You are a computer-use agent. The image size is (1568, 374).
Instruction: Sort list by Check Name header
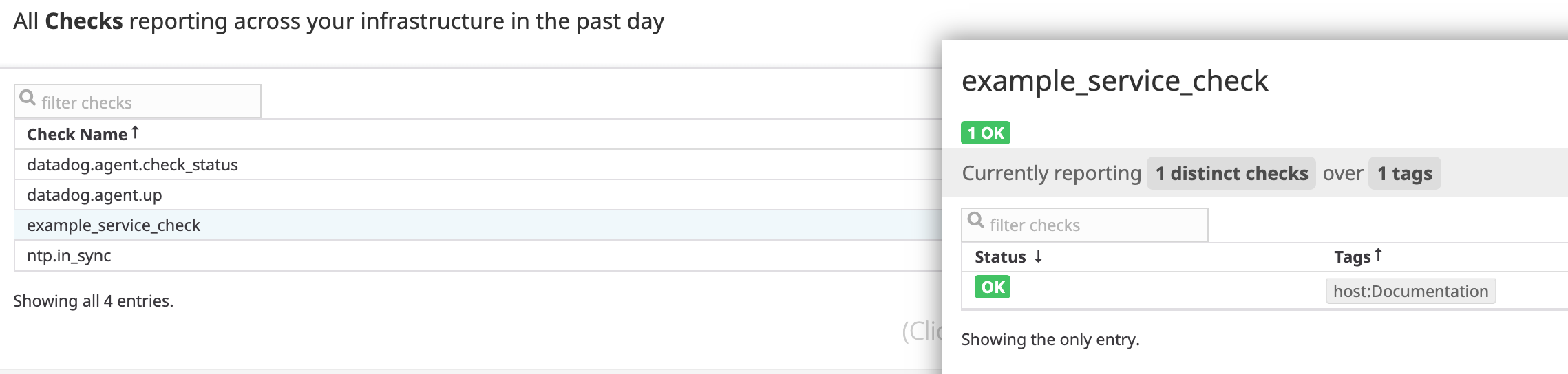click(76, 134)
